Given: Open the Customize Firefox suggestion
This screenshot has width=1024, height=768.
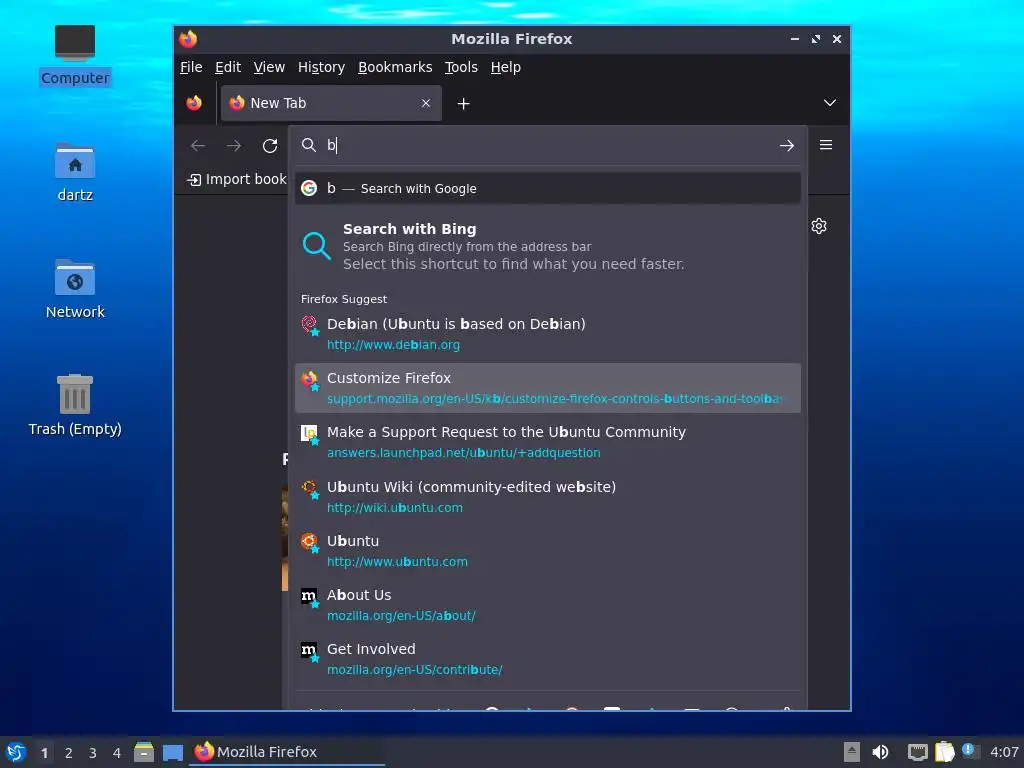Looking at the screenshot, I should tap(548, 388).
